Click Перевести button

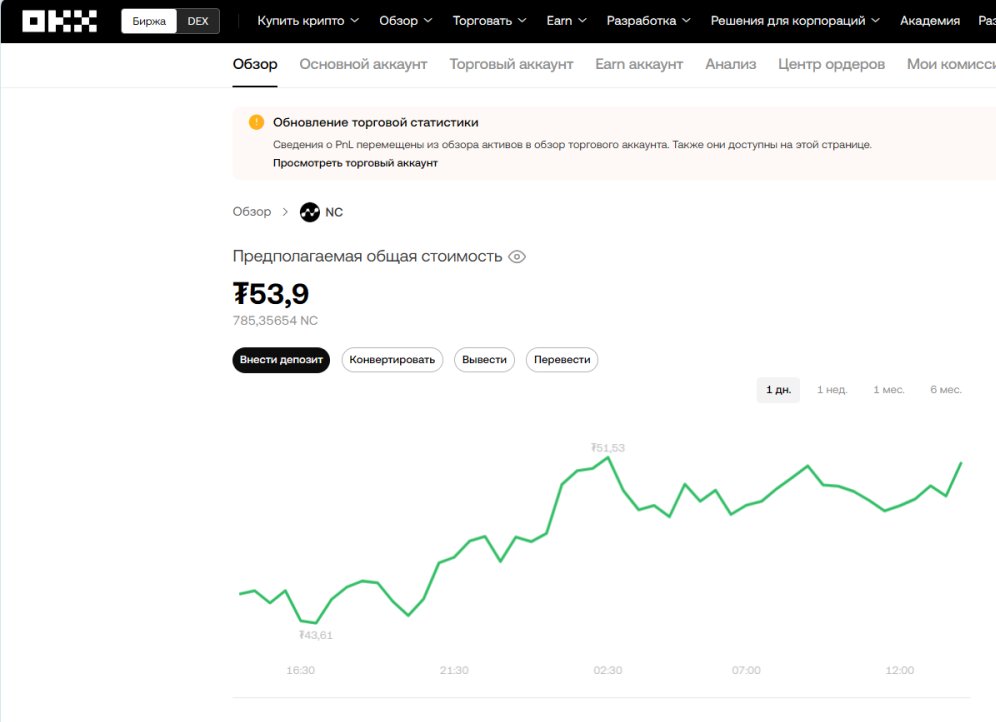(x=562, y=360)
